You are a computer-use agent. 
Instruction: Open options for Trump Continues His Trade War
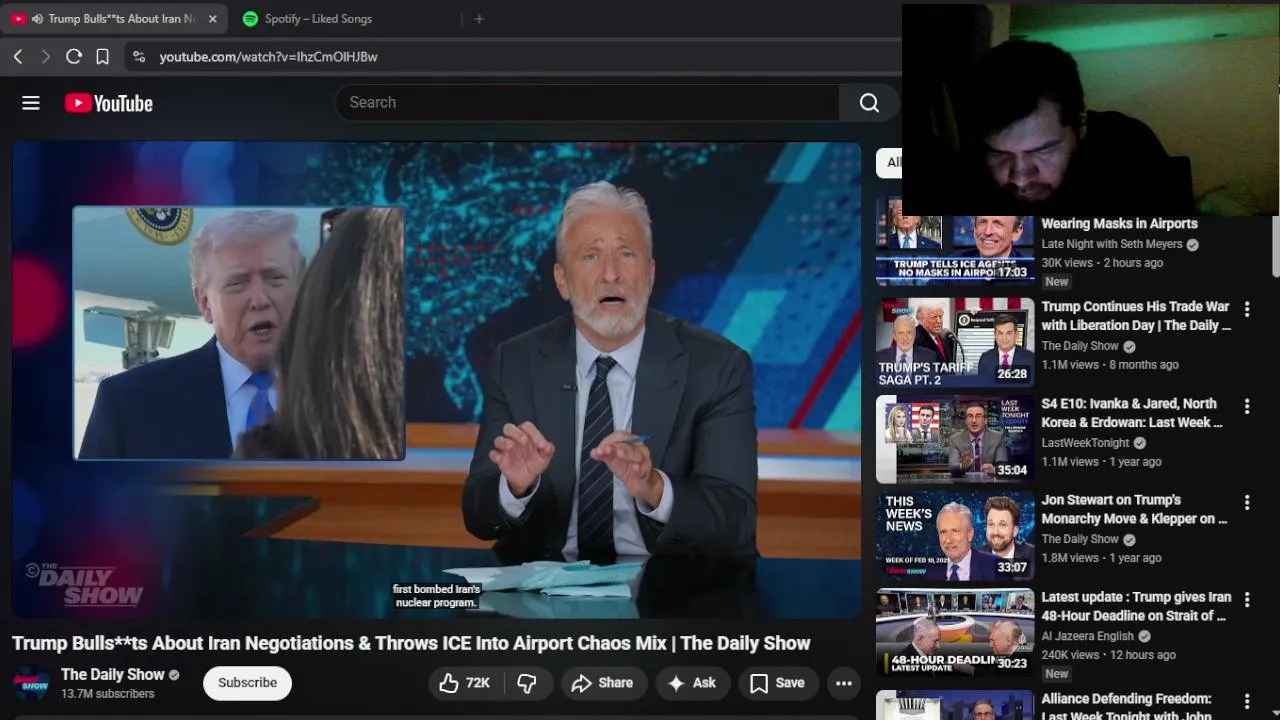click(1246, 309)
